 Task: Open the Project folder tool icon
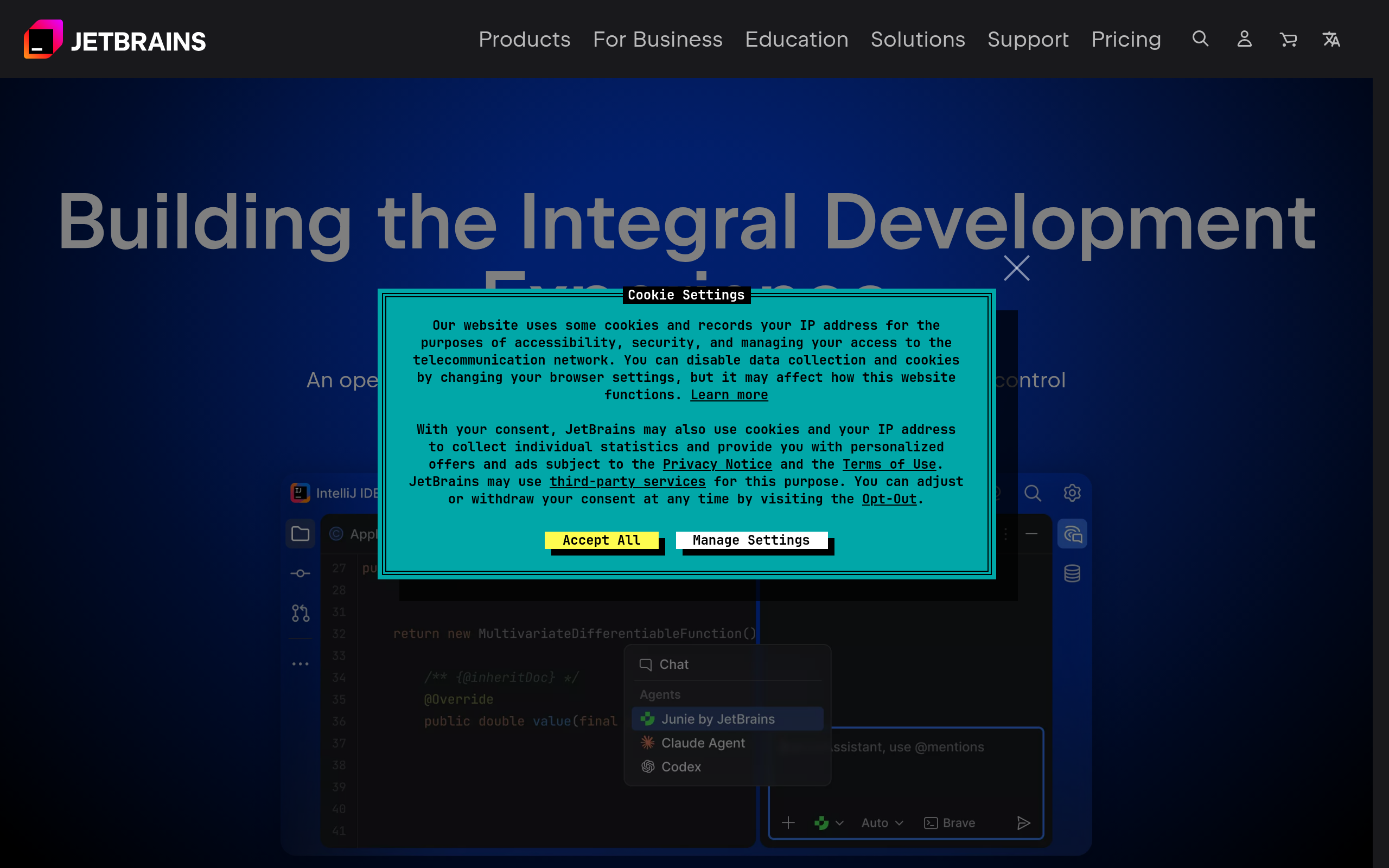pyautogui.click(x=300, y=534)
